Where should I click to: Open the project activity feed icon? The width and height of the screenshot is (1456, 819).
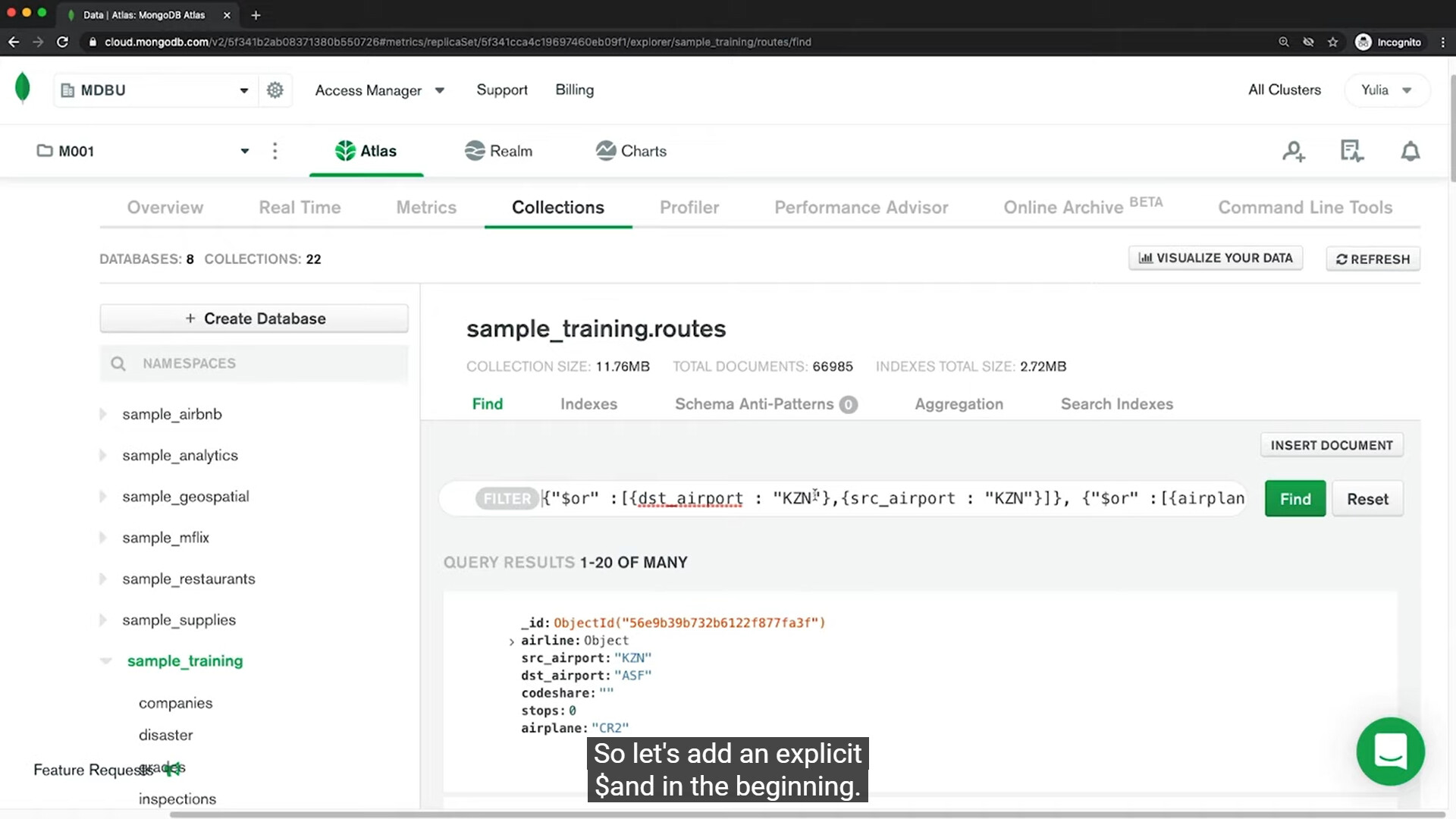click(1351, 151)
